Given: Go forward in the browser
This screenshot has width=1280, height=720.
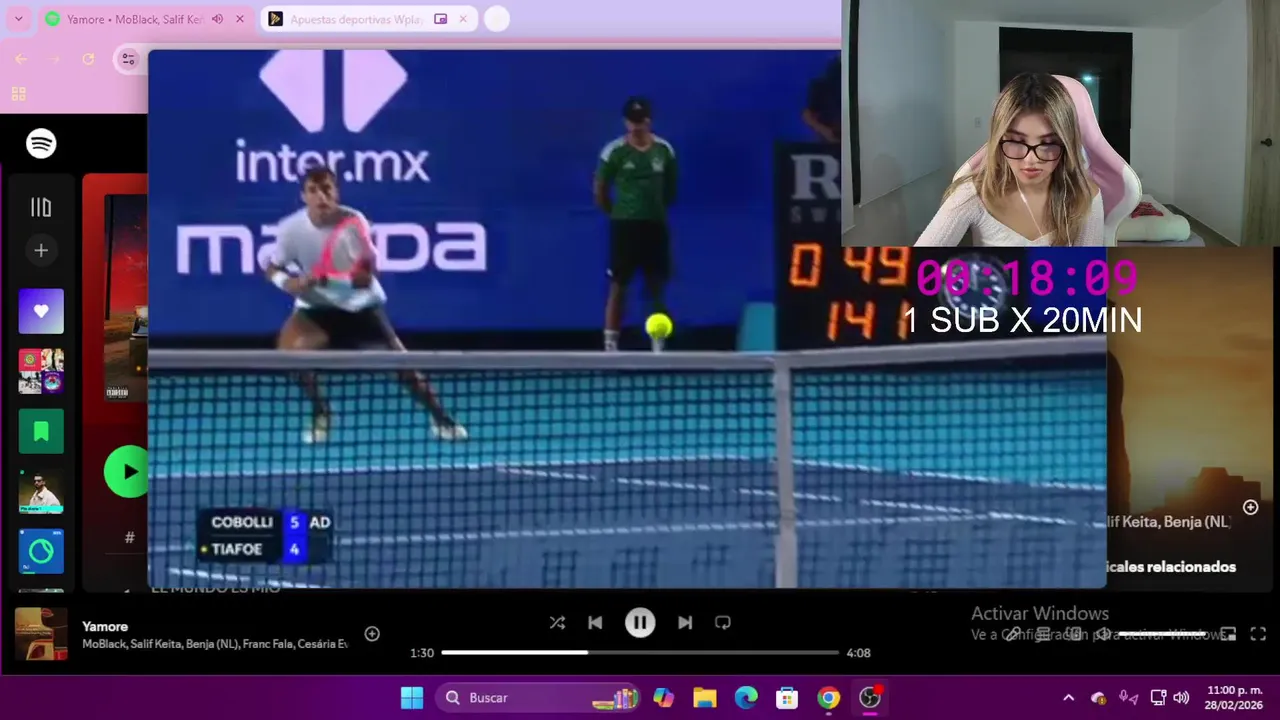Looking at the screenshot, I should coord(54,60).
